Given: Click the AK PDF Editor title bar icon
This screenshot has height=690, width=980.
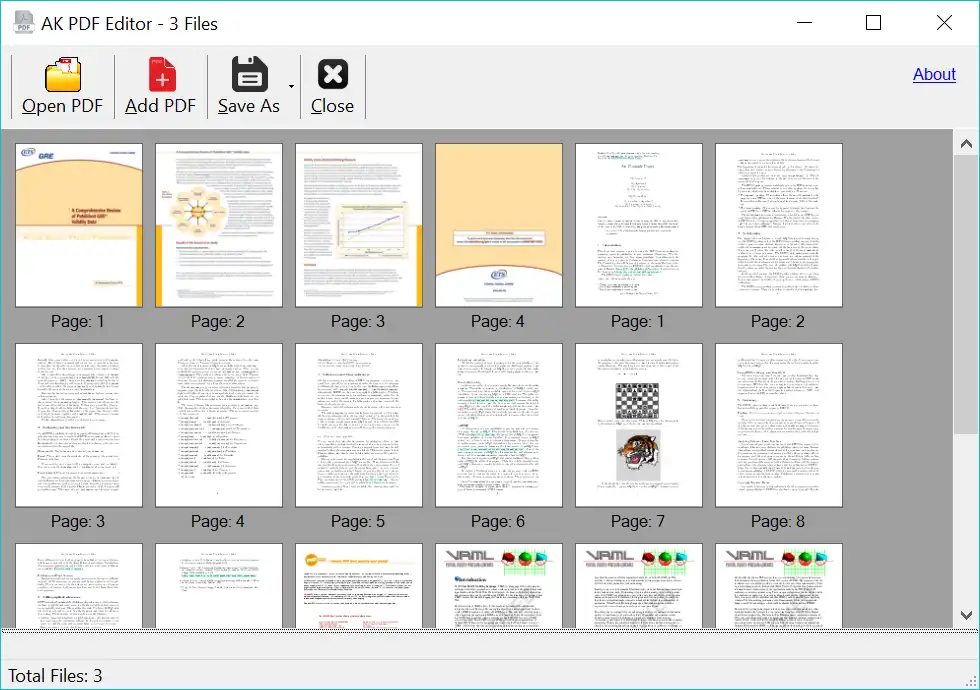Looking at the screenshot, I should (x=26, y=22).
